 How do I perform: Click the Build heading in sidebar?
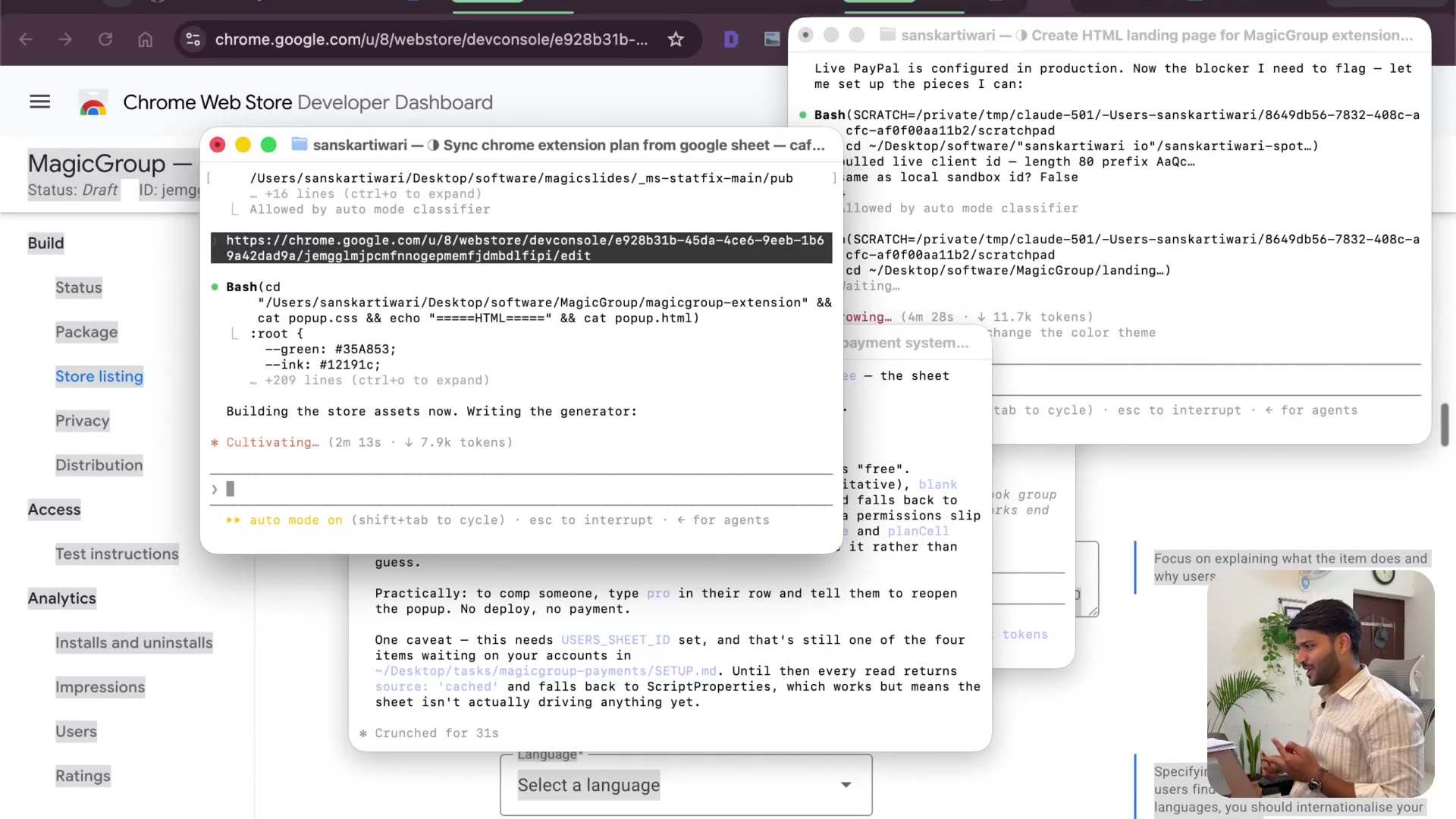tap(45, 243)
